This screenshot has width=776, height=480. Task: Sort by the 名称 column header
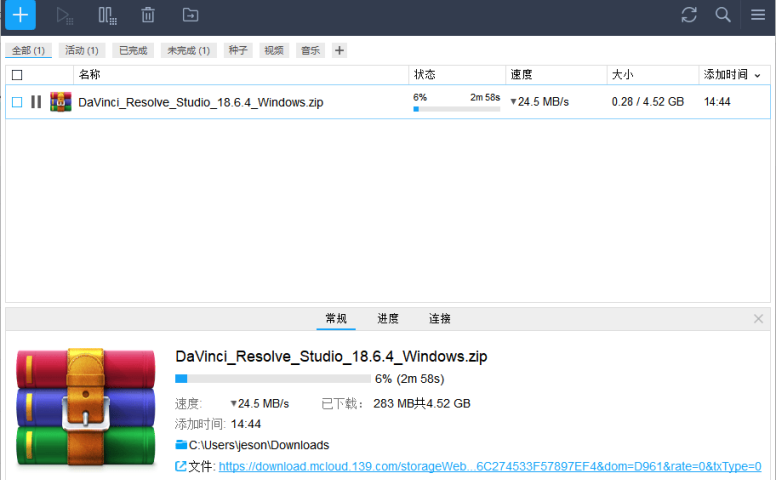tap(241, 75)
